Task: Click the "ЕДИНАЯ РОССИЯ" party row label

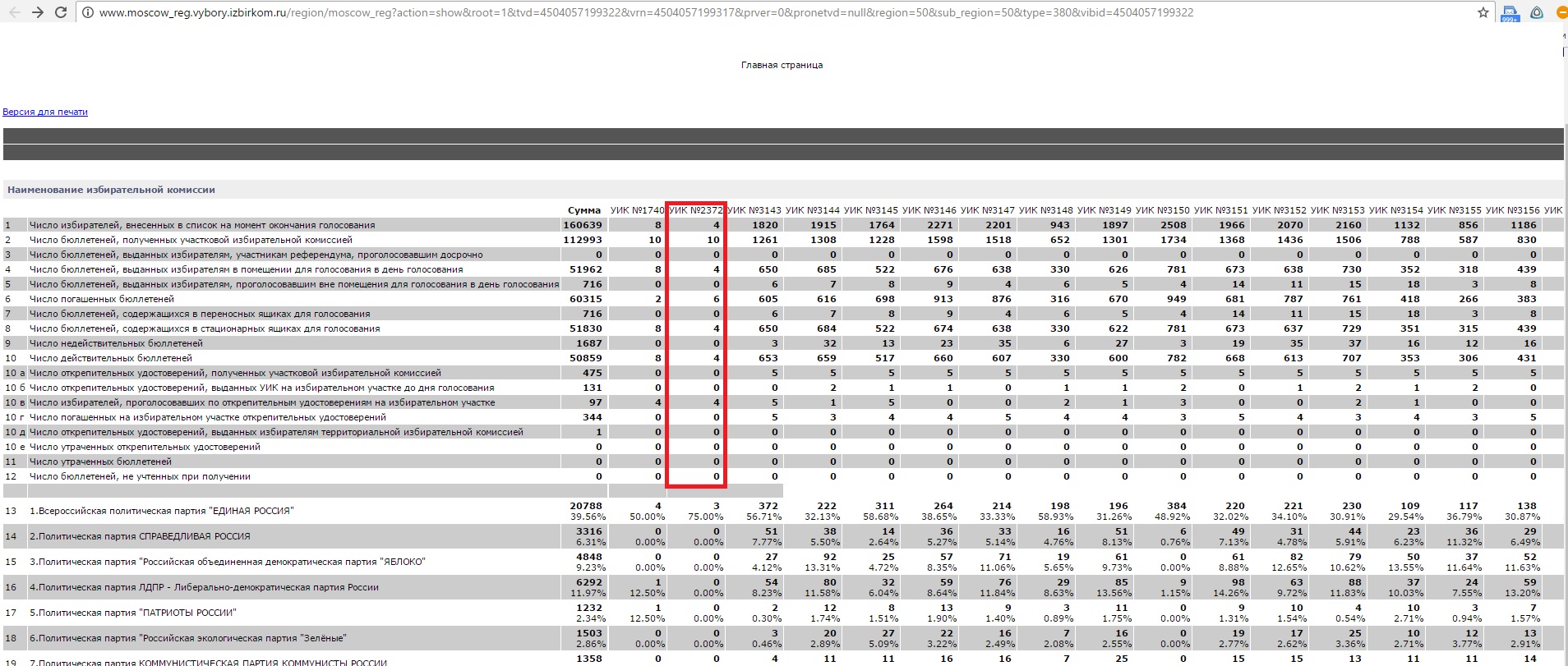Action: [x=161, y=511]
